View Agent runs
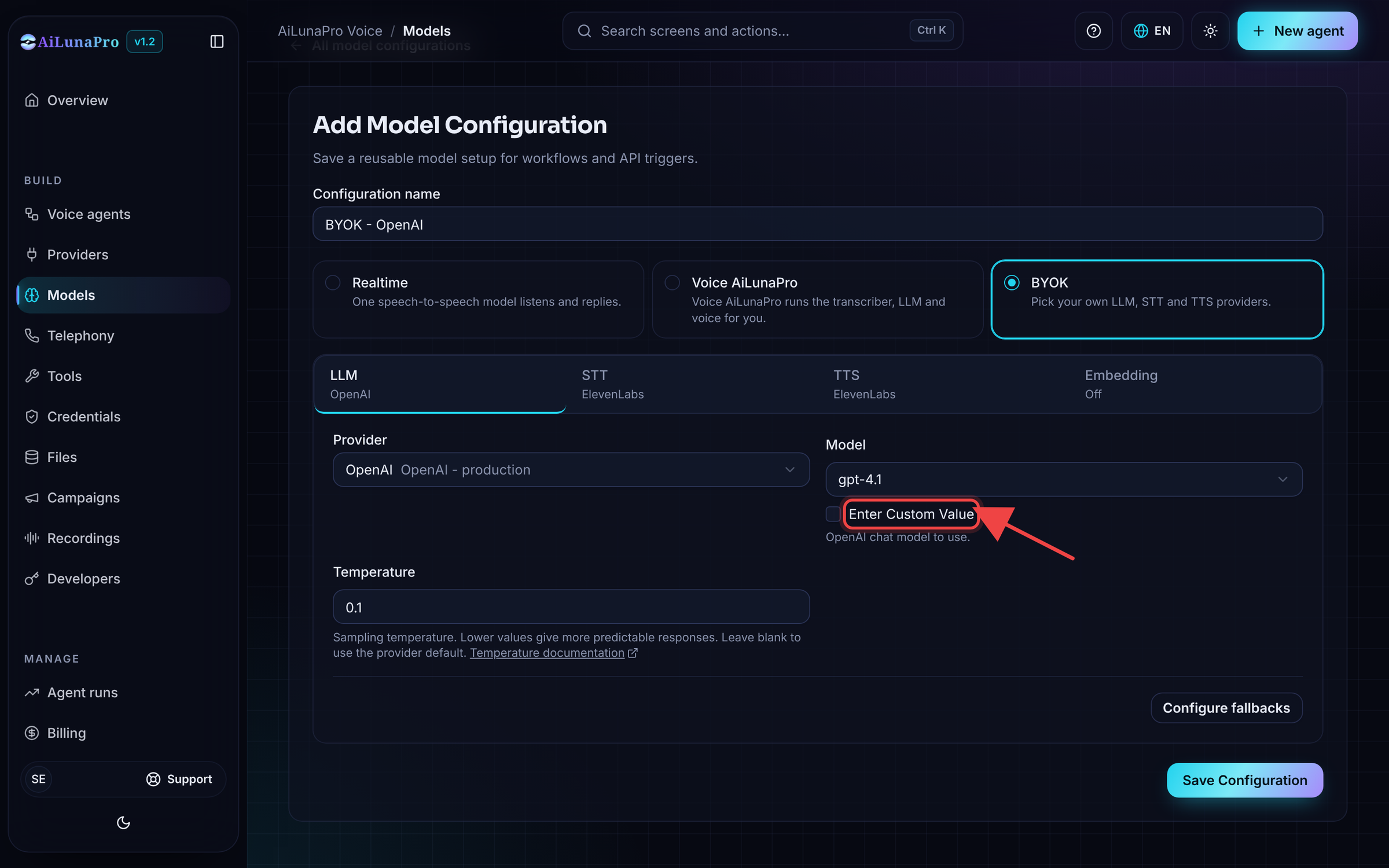This screenshot has width=1389, height=868. coord(123,693)
